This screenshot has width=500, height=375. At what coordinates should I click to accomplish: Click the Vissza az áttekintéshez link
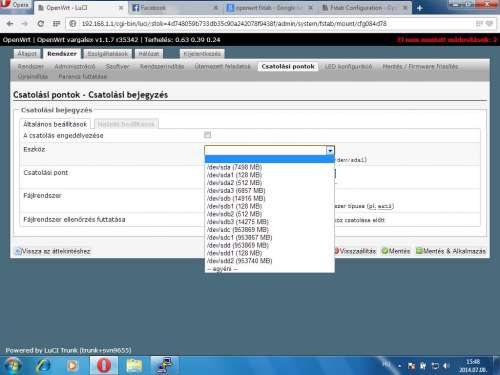point(53,251)
